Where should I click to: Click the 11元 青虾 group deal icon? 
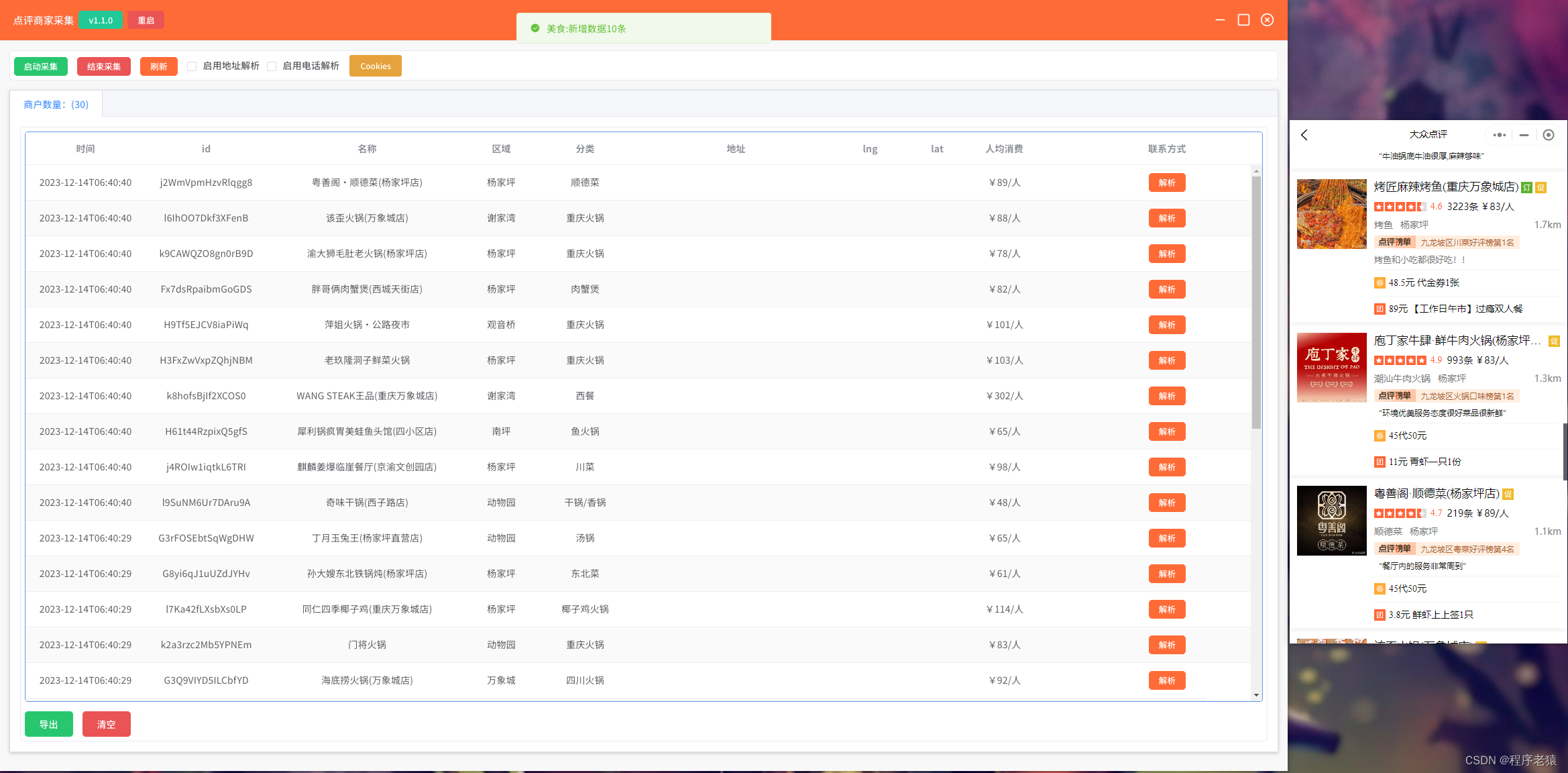tap(1380, 462)
